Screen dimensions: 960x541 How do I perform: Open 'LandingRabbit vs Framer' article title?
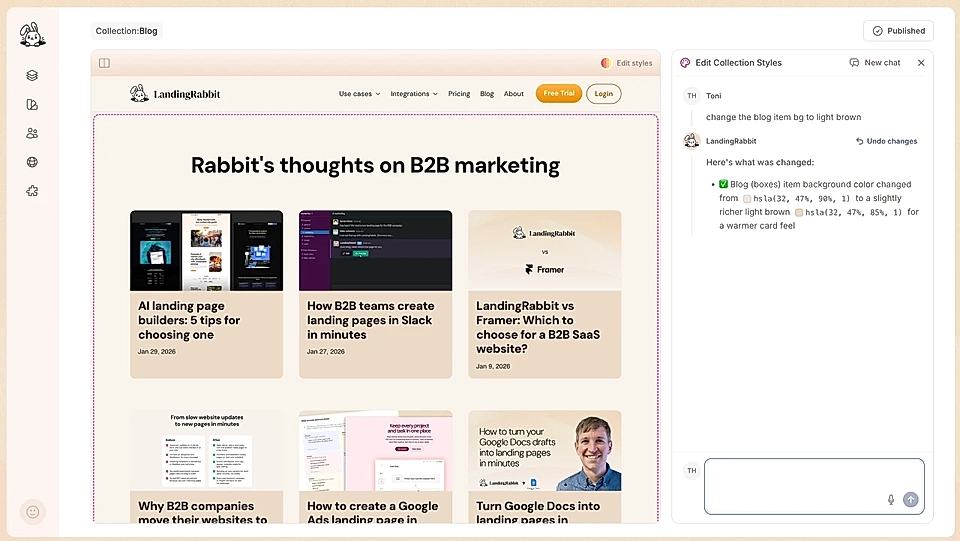538,327
